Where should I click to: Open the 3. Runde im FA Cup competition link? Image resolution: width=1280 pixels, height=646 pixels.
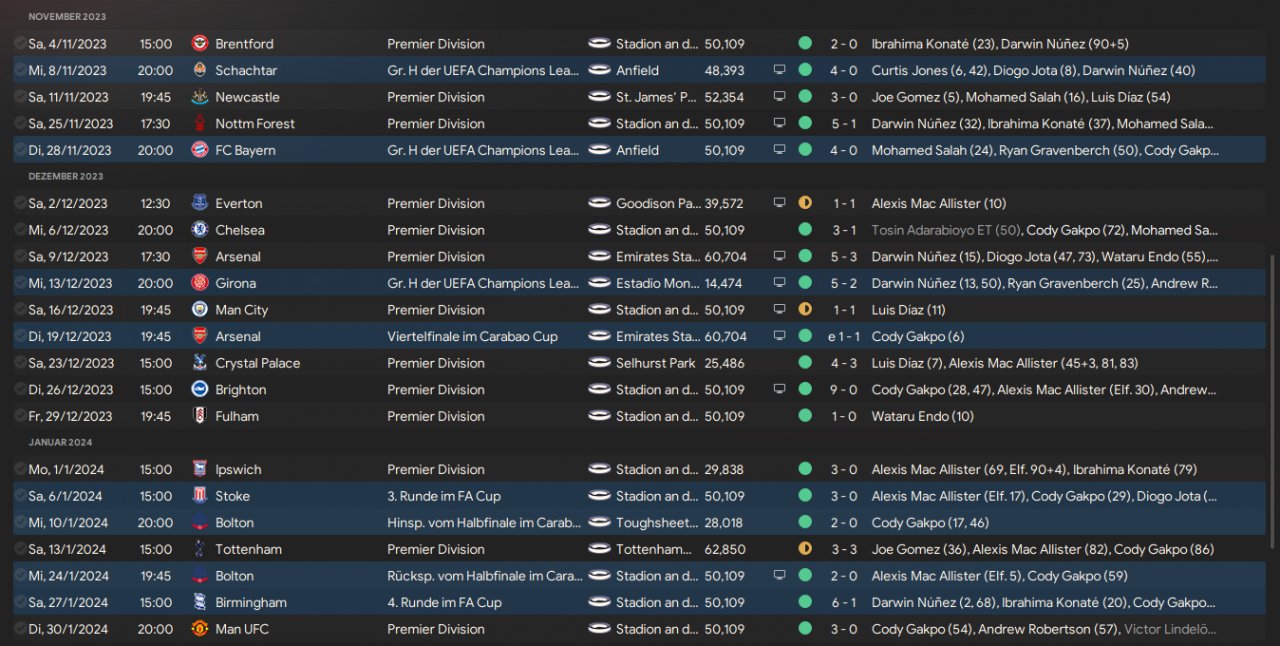(444, 496)
